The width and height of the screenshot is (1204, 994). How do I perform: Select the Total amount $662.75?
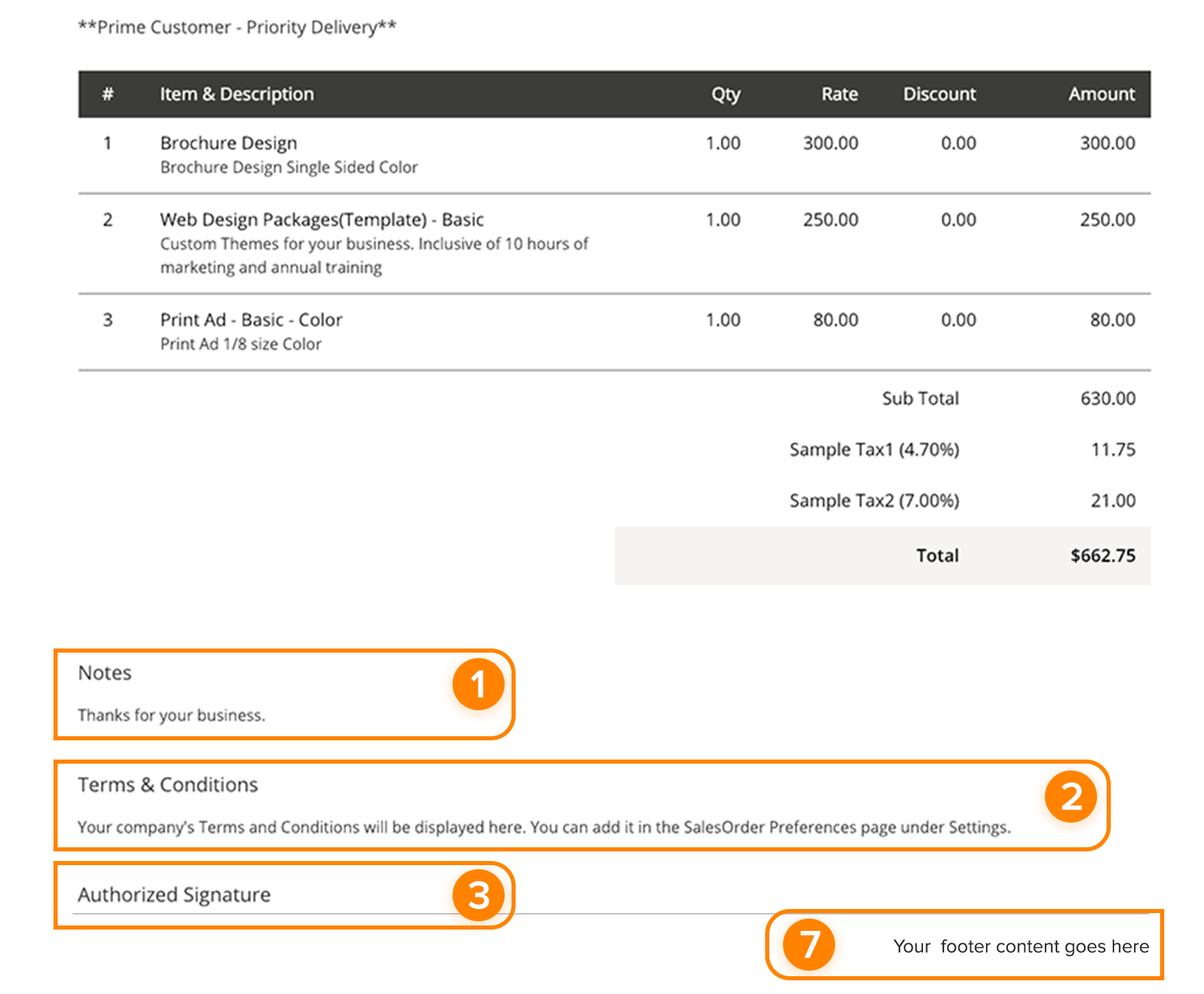1102,556
